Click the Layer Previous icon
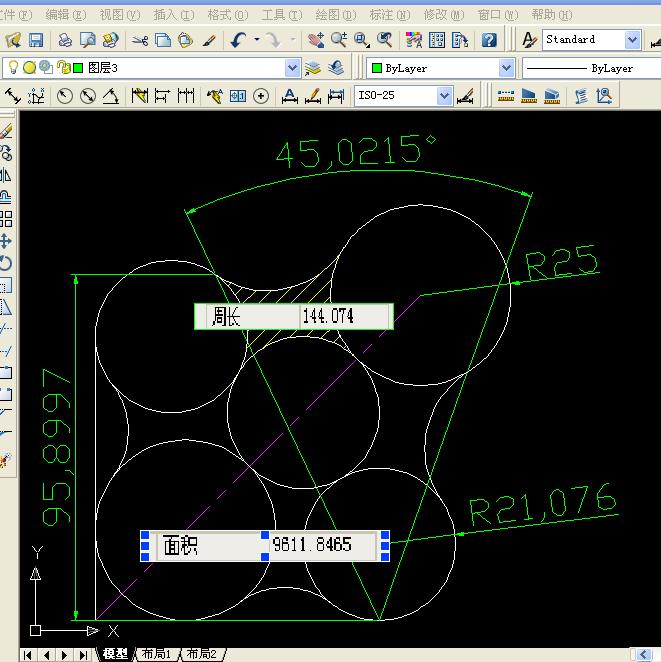 [x=336, y=68]
